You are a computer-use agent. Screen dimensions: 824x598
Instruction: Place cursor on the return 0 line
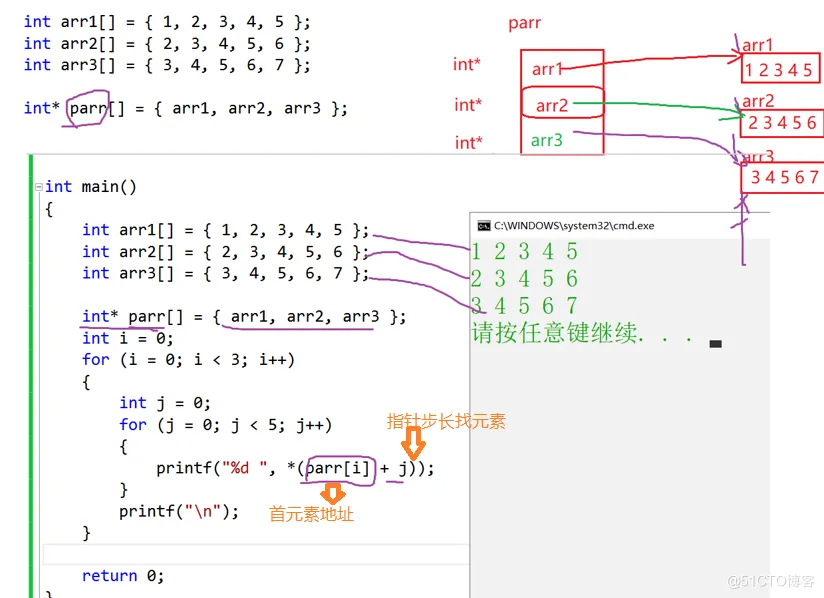[123, 576]
